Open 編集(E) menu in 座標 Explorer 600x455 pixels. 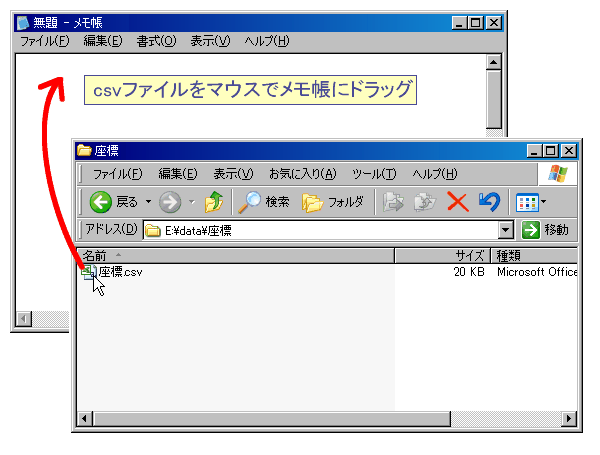click(x=178, y=174)
